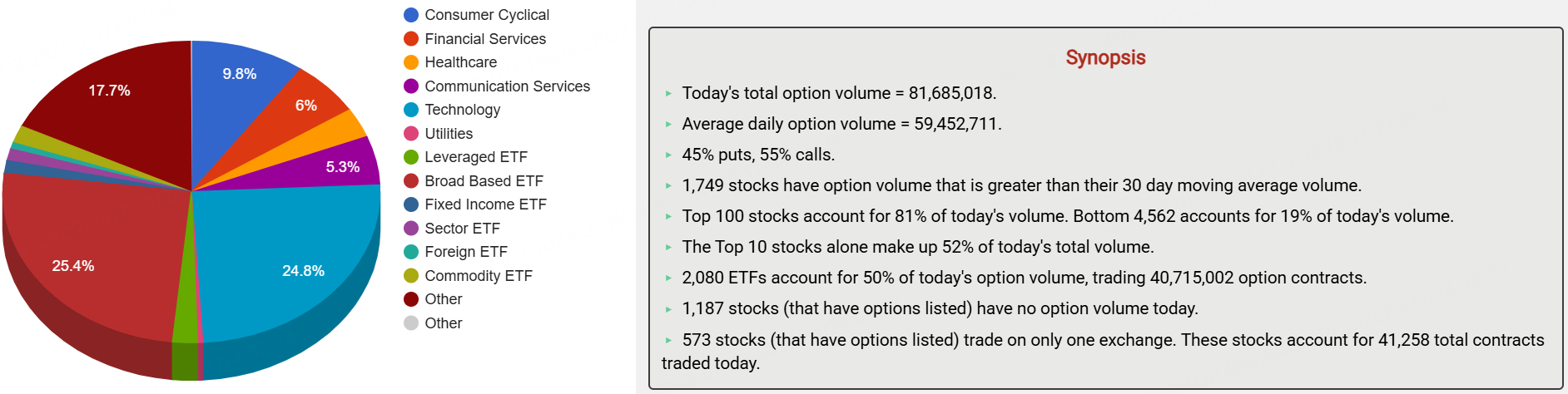This screenshot has height=394, width=1568.
Task: Select the Broad Based ETF legend entry
Action: (x=483, y=181)
